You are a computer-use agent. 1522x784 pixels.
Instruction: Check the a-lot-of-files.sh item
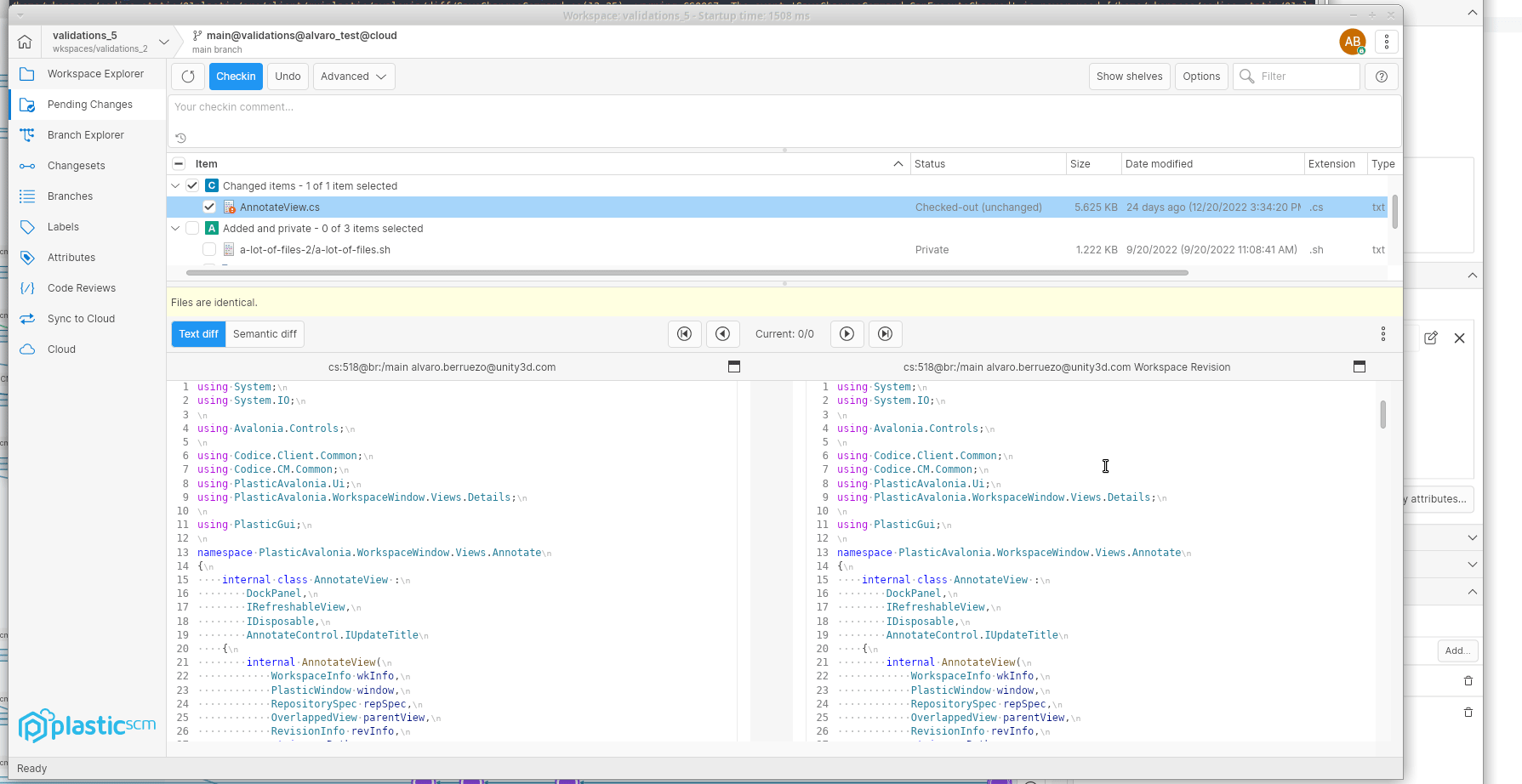tap(208, 248)
